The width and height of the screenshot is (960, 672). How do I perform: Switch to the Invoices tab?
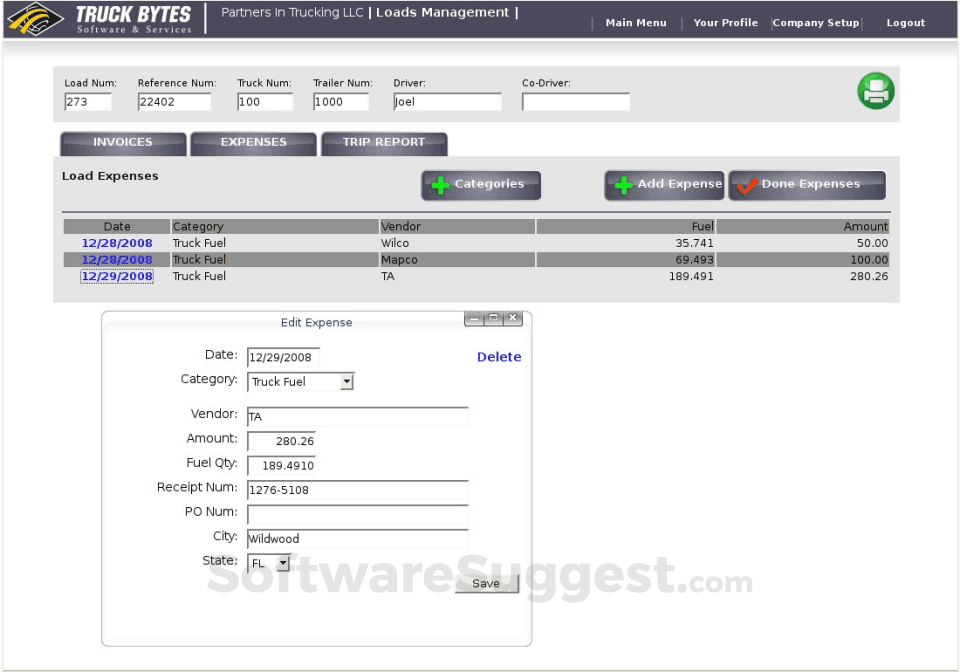(x=122, y=143)
